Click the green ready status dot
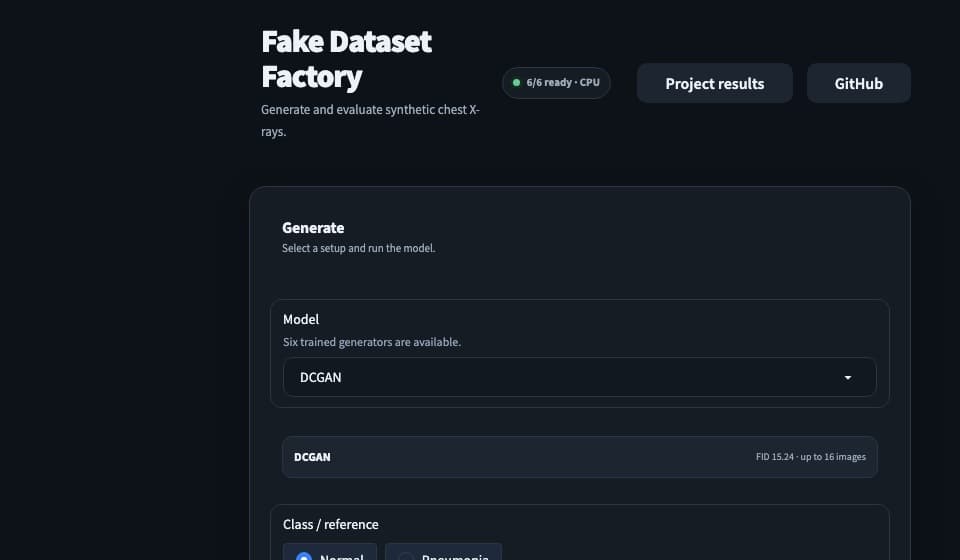 (516, 83)
